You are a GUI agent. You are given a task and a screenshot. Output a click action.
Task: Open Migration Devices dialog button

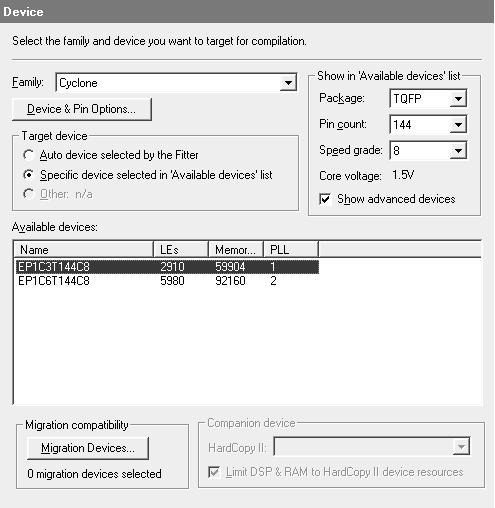point(88,448)
